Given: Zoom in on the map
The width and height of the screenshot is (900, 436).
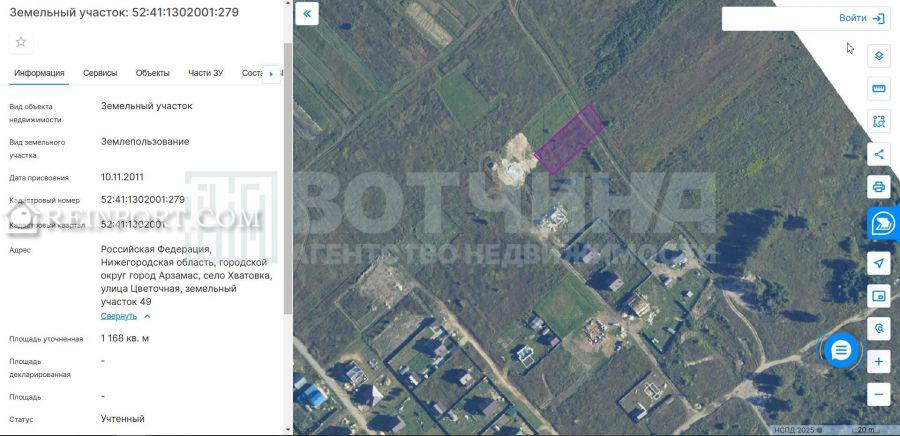Looking at the screenshot, I should tap(878, 361).
